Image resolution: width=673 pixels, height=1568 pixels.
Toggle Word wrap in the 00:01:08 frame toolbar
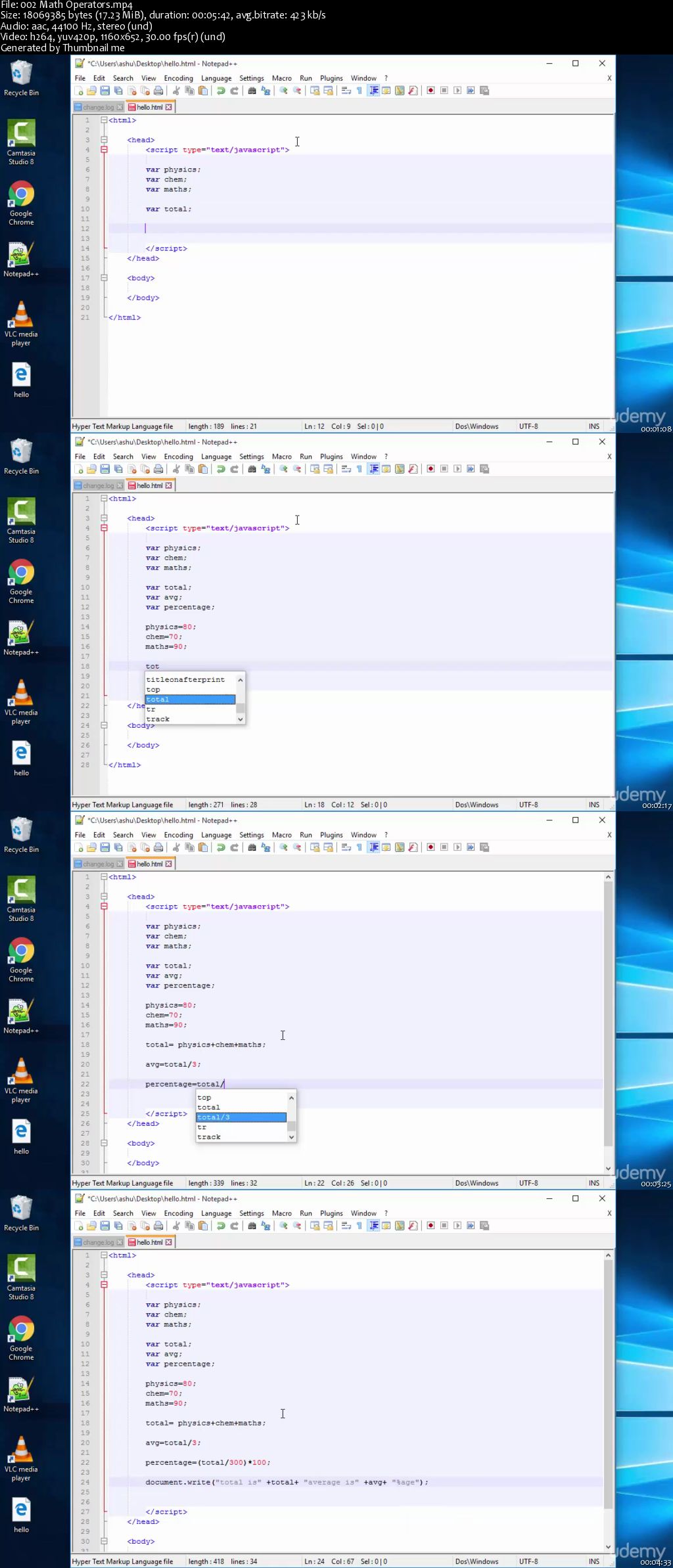[346, 91]
